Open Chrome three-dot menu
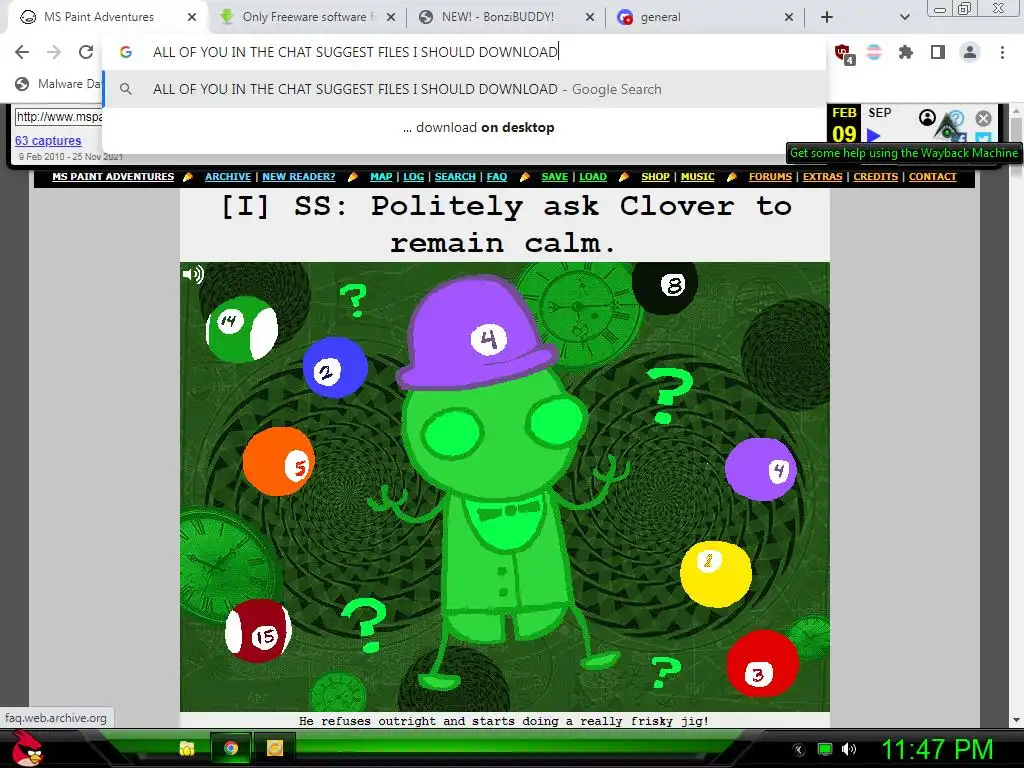Screen dimensions: 1024x768 pos(1002,52)
